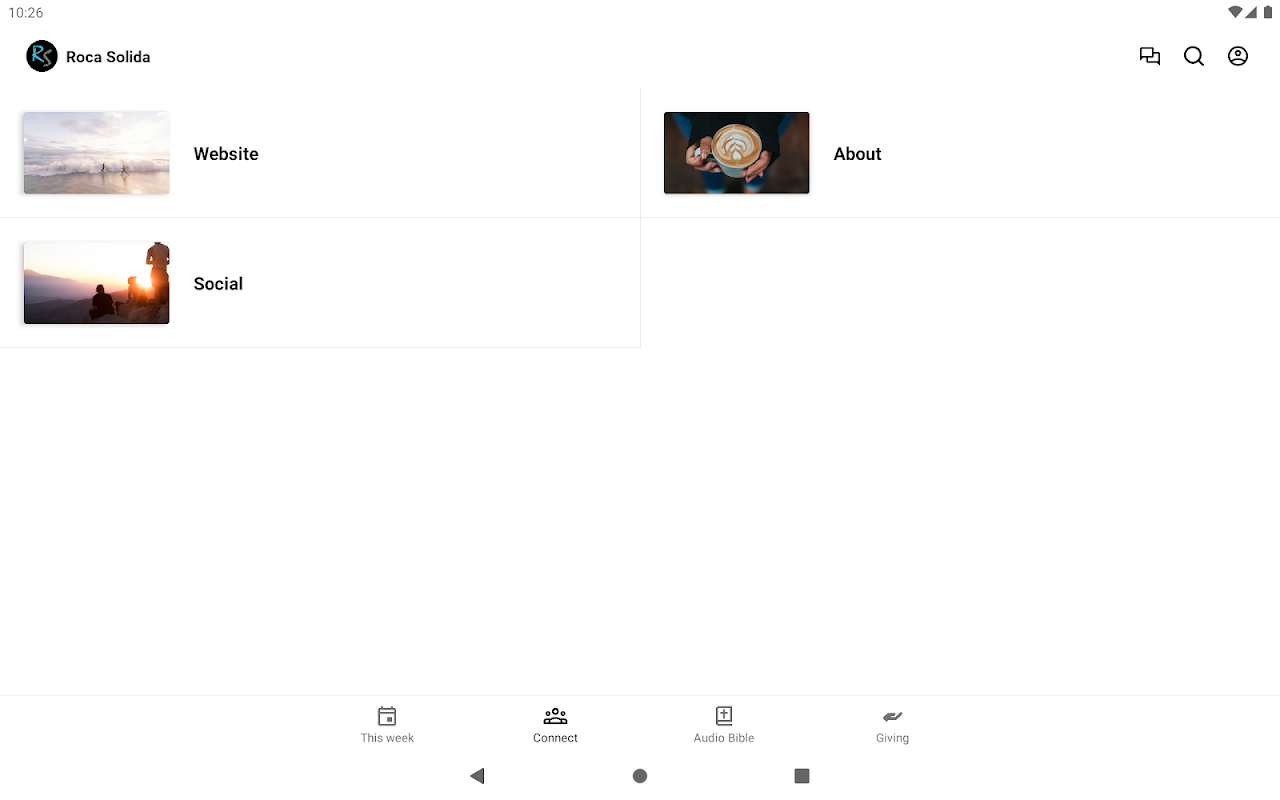The width and height of the screenshot is (1280, 800).
Task: Switch to the Giving tab label
Action: point(892,738)
